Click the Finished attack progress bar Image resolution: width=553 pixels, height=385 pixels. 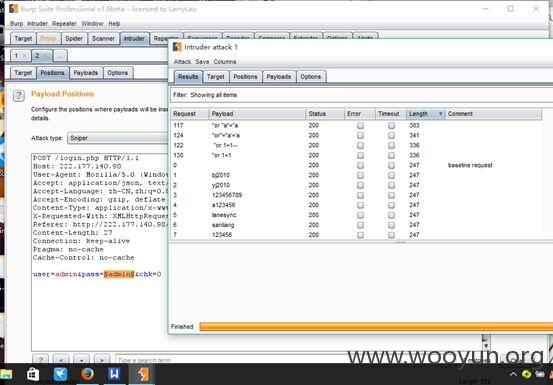(376, 327)
